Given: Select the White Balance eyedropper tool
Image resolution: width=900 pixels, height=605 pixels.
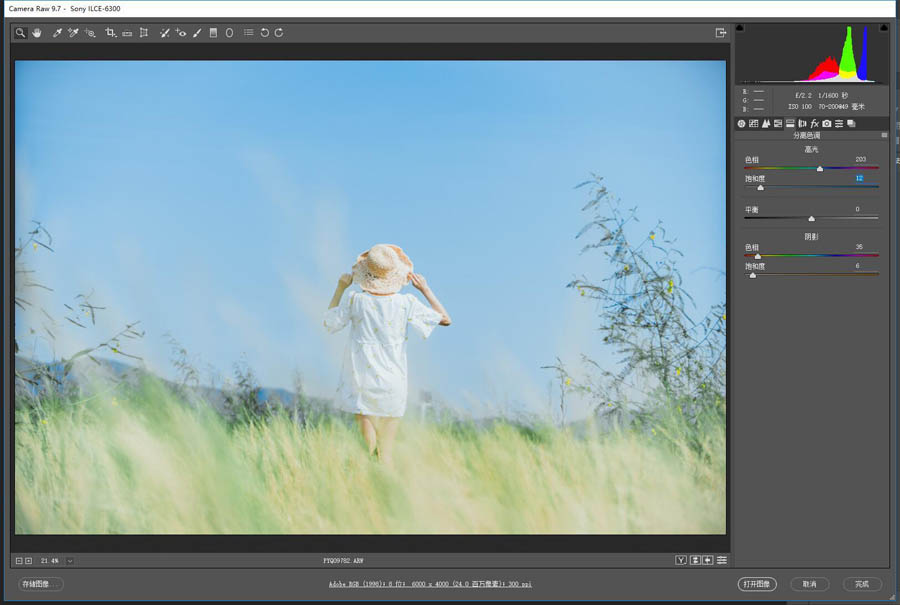Looking at the screenshot, I should coord(57,33).
